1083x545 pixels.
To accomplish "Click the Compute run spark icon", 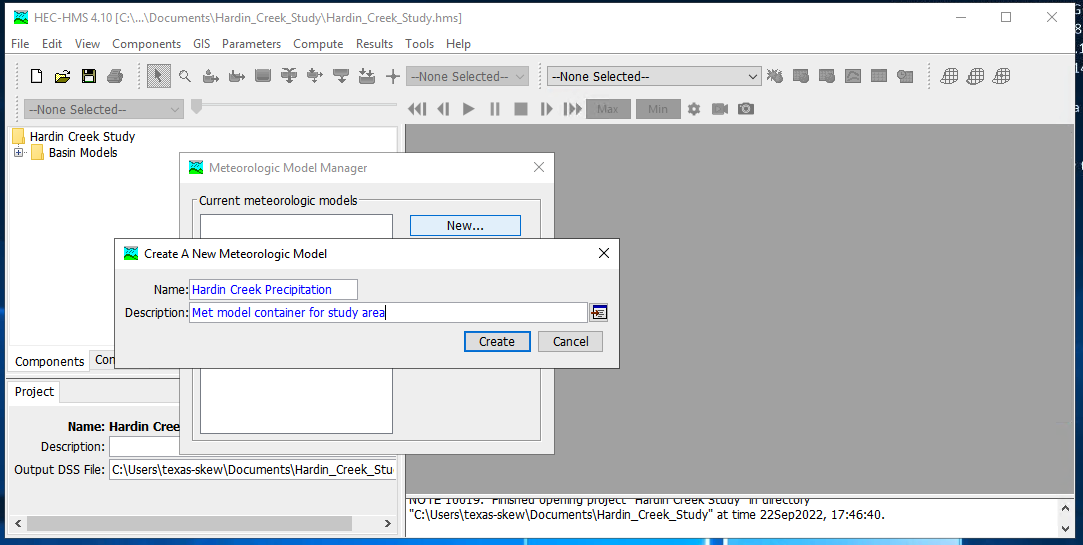I will click(775, 76).
